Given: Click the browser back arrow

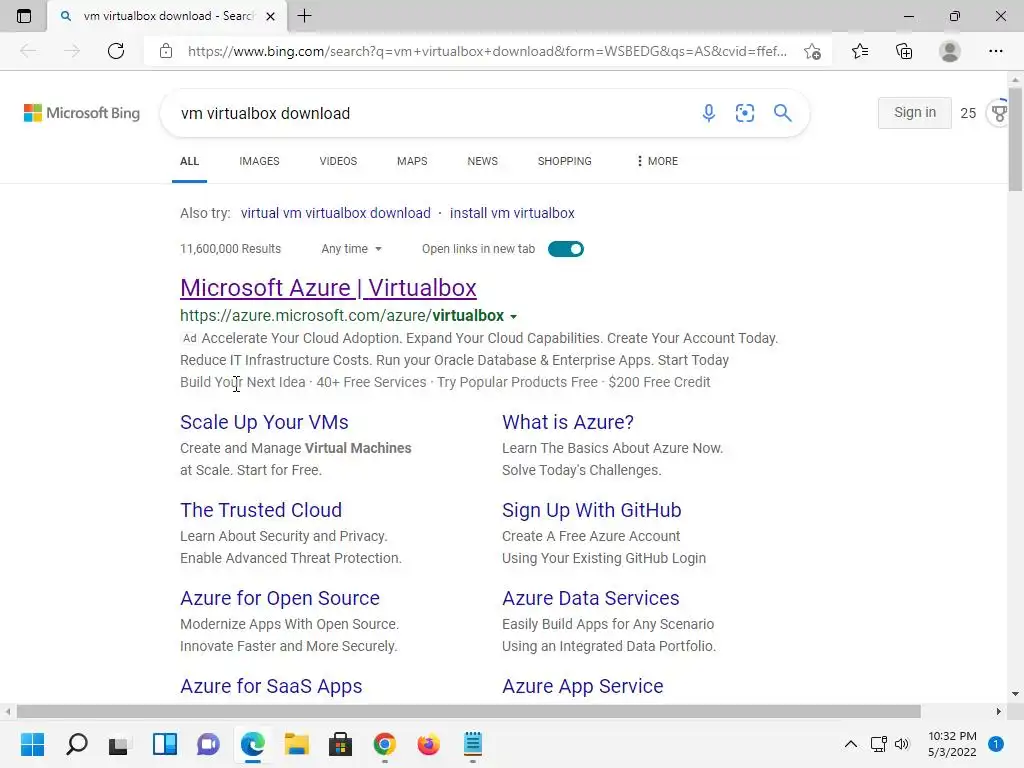Looking at the screenshot, I should coord(28,51).
